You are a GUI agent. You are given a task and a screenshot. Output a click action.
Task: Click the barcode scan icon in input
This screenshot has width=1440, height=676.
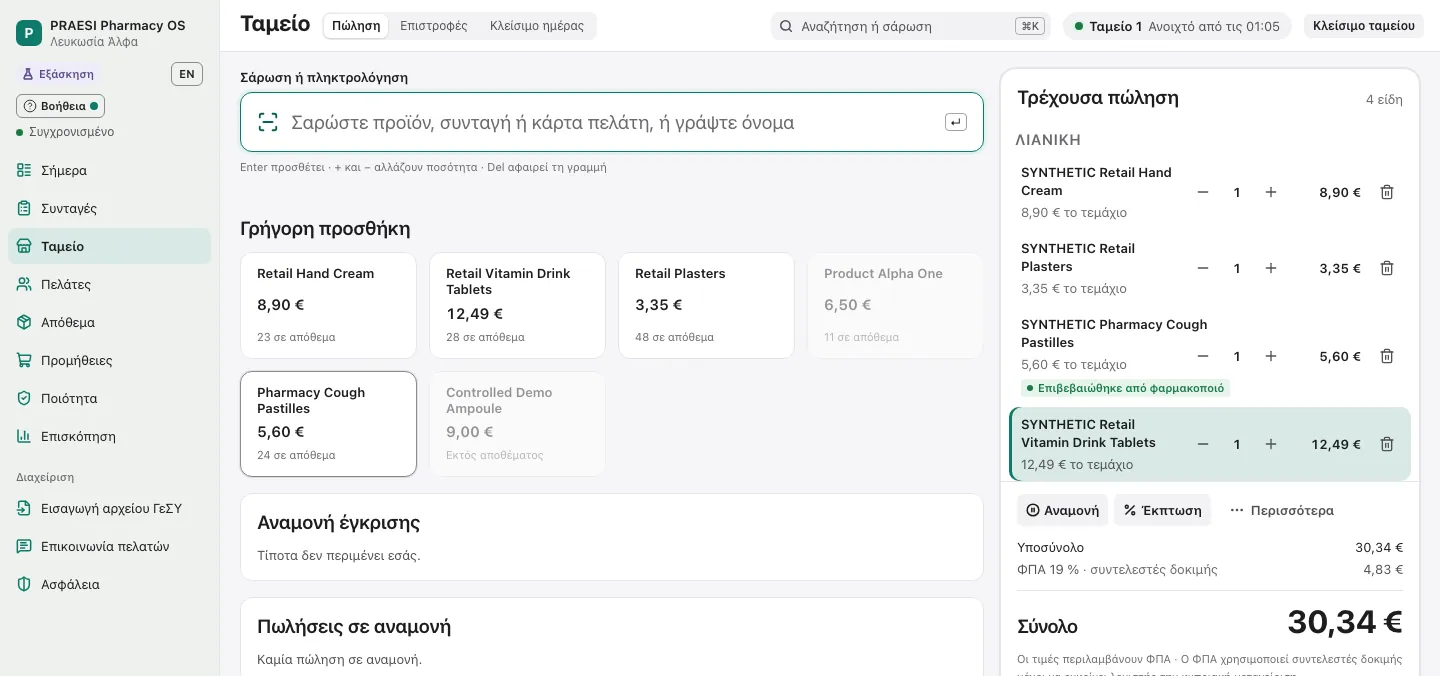coord(268,122)
